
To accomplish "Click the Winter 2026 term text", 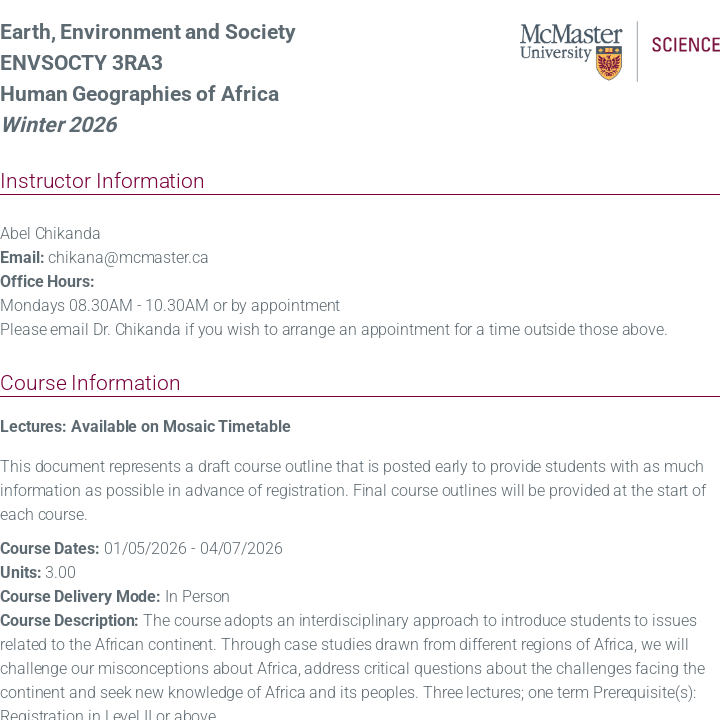I will [58, 125].
